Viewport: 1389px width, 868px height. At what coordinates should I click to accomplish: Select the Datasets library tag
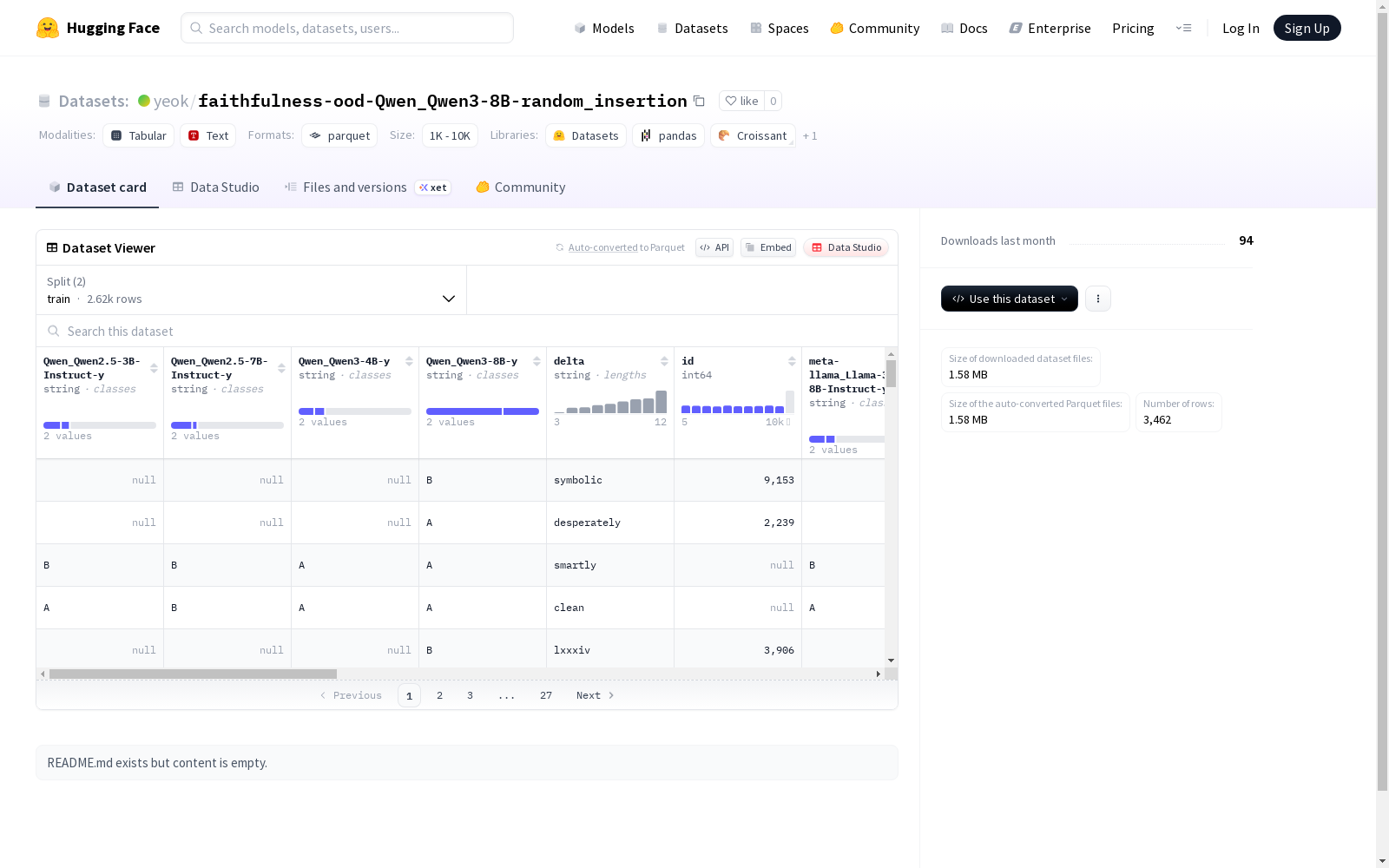click(586, 135)
